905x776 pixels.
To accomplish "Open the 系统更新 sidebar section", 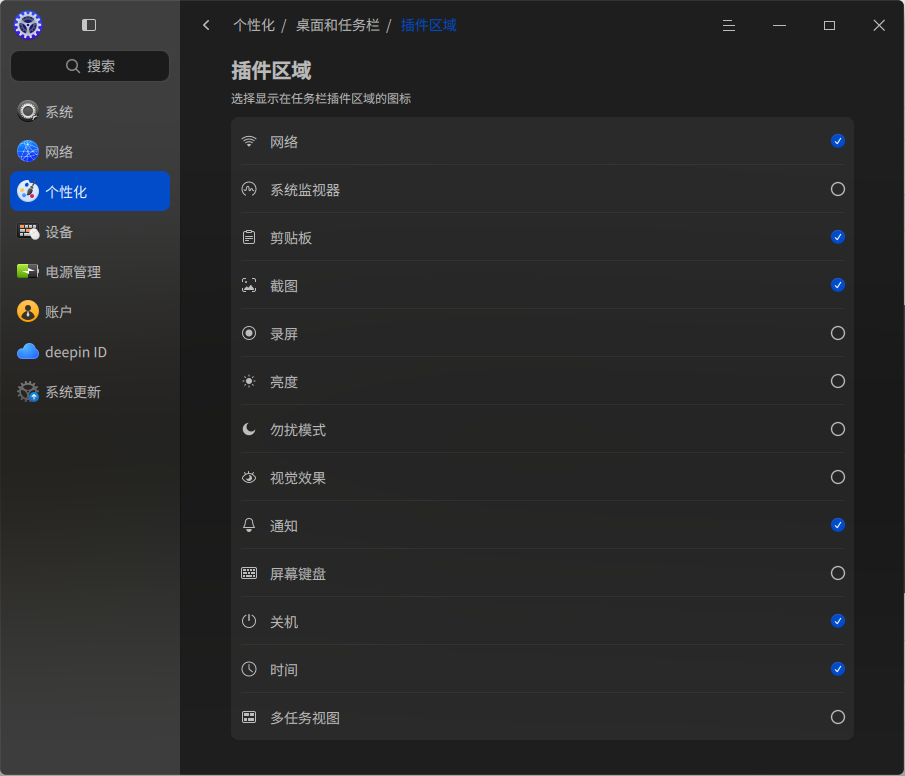I will tap(90, 391).
